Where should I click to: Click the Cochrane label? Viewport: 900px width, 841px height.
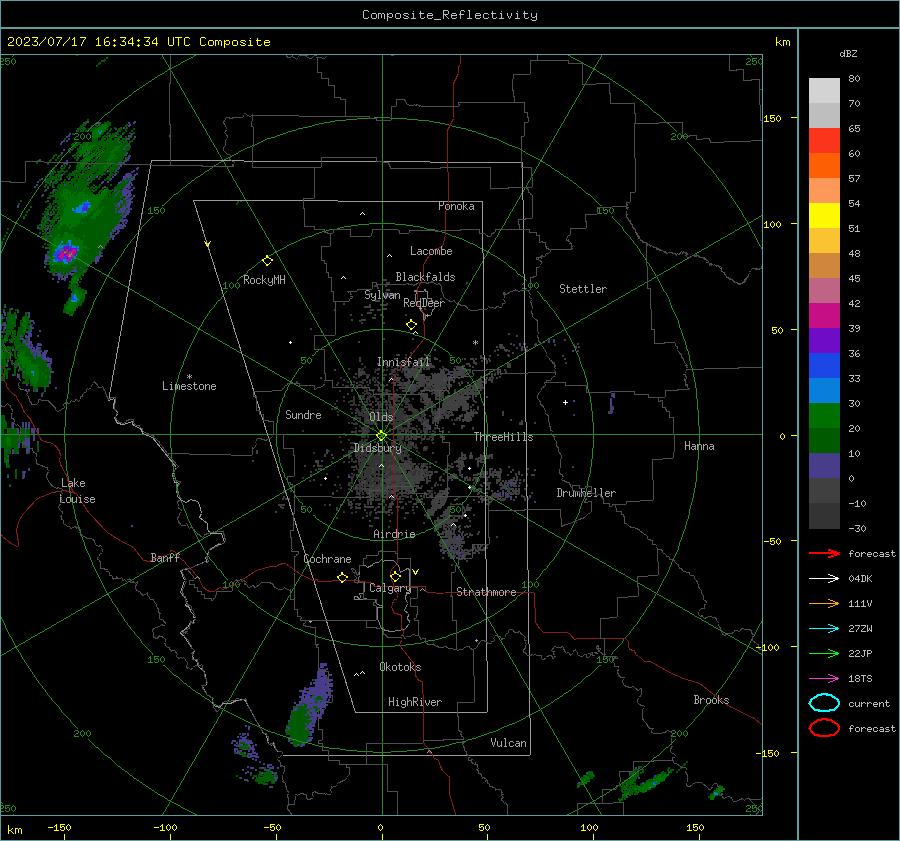[327, 559]
